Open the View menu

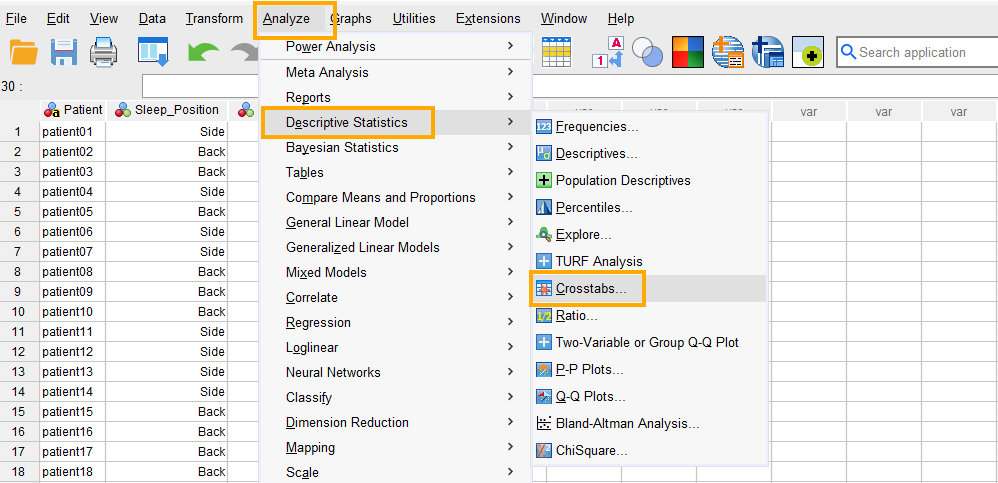tap(104, 18)
